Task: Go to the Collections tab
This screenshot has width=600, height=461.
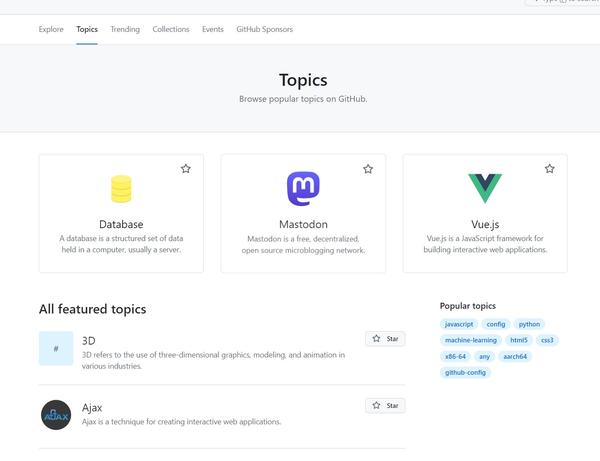Action: (171, 30)
